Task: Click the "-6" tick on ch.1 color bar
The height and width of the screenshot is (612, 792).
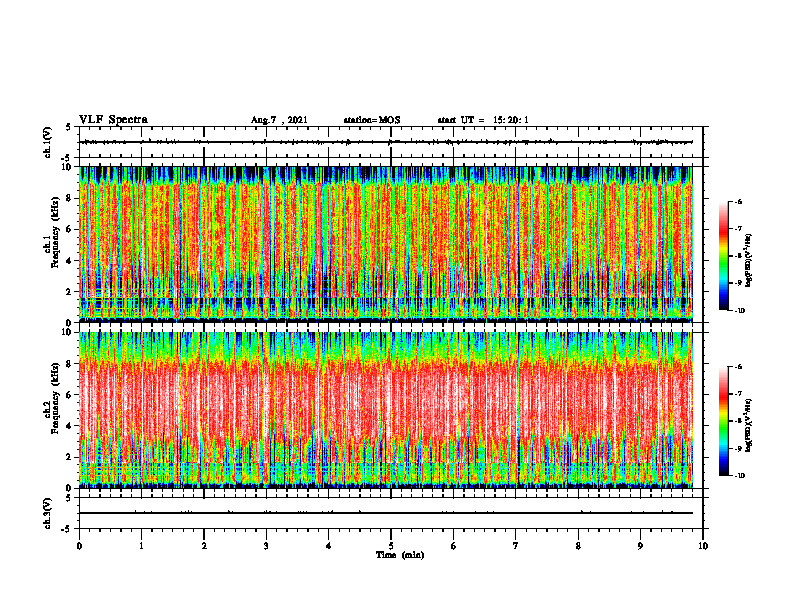Action: (x=738, y=201)
